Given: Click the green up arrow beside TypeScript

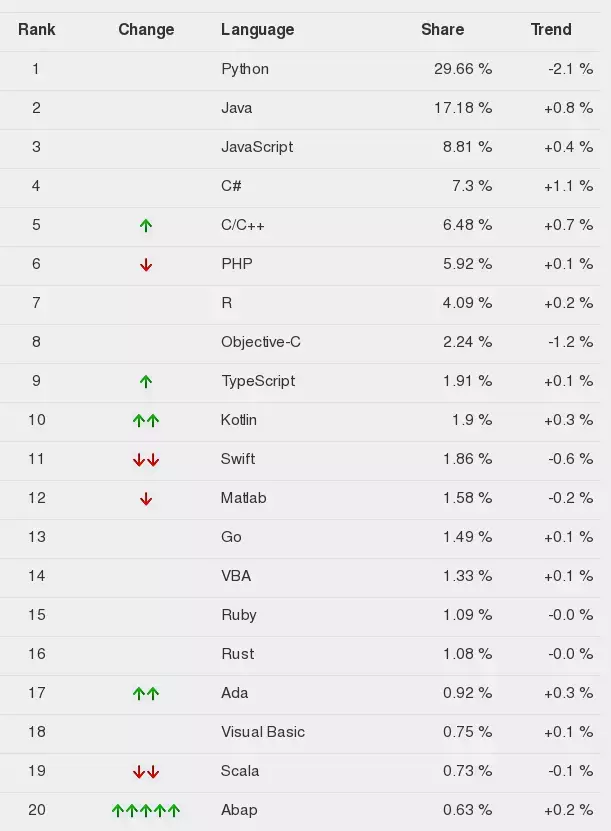Looking at the screenshot, I should click(146, 382).
